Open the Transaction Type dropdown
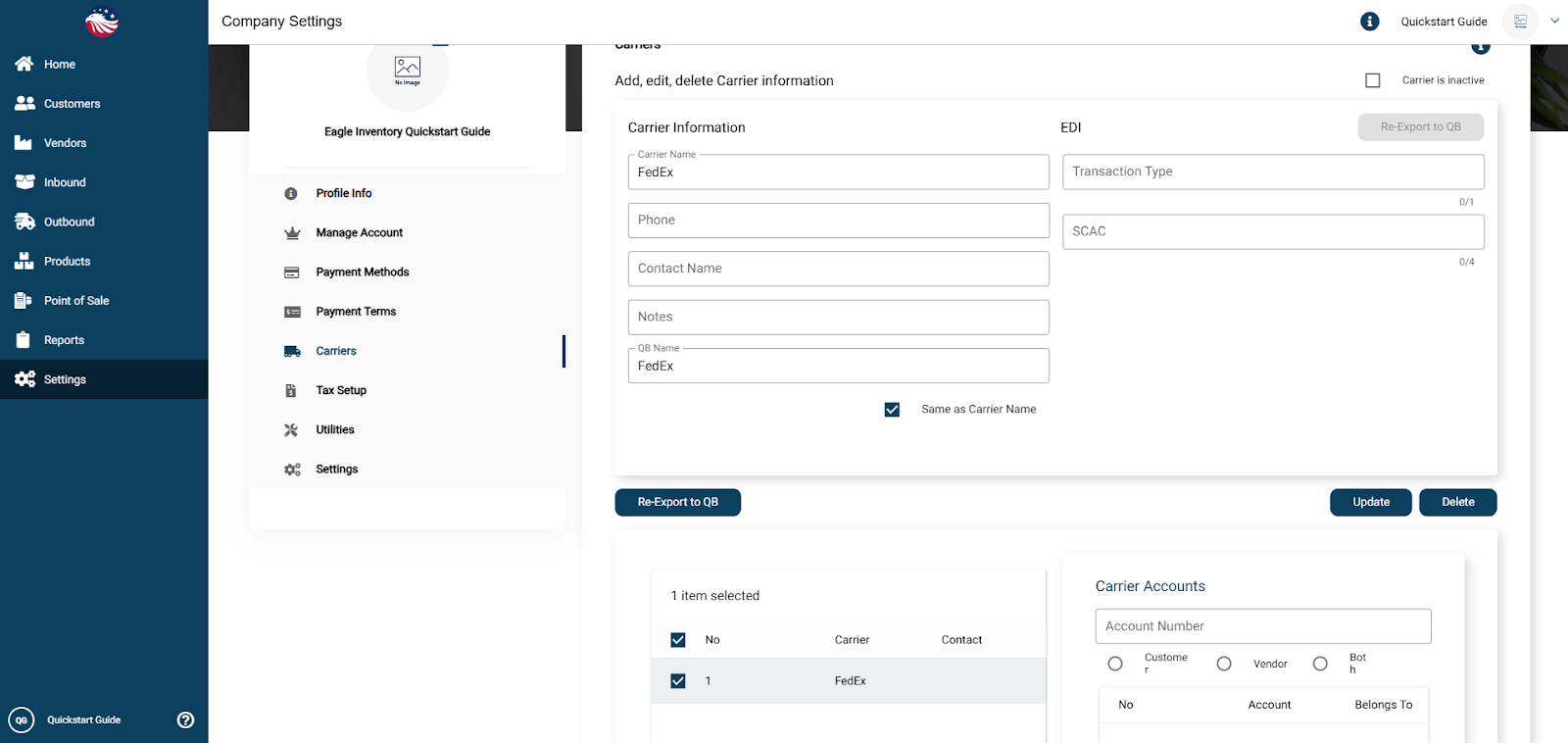The height and width of the screenshot is (743, 1568). click(x=1272, y=172)
